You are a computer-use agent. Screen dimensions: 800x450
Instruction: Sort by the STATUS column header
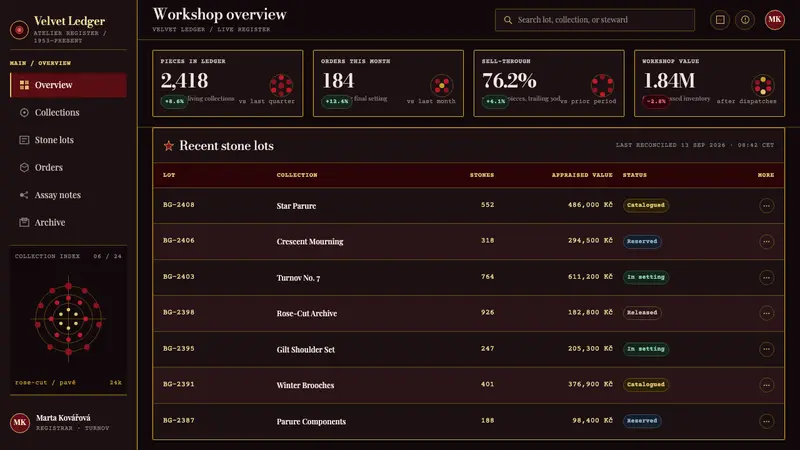click(x=635, y=175)
